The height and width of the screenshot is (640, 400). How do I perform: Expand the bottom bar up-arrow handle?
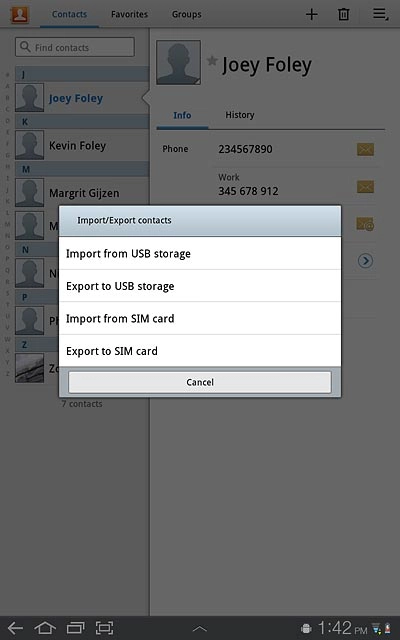pyautogui.click(x=200, y=629)
